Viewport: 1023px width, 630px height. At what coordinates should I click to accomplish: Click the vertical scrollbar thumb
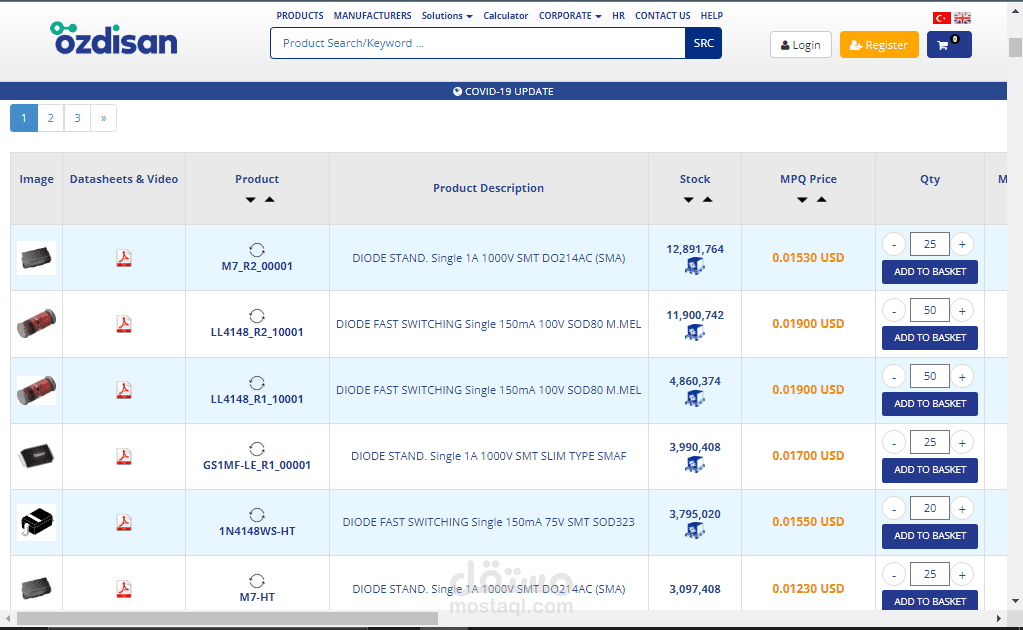(x=1015, y=48)
